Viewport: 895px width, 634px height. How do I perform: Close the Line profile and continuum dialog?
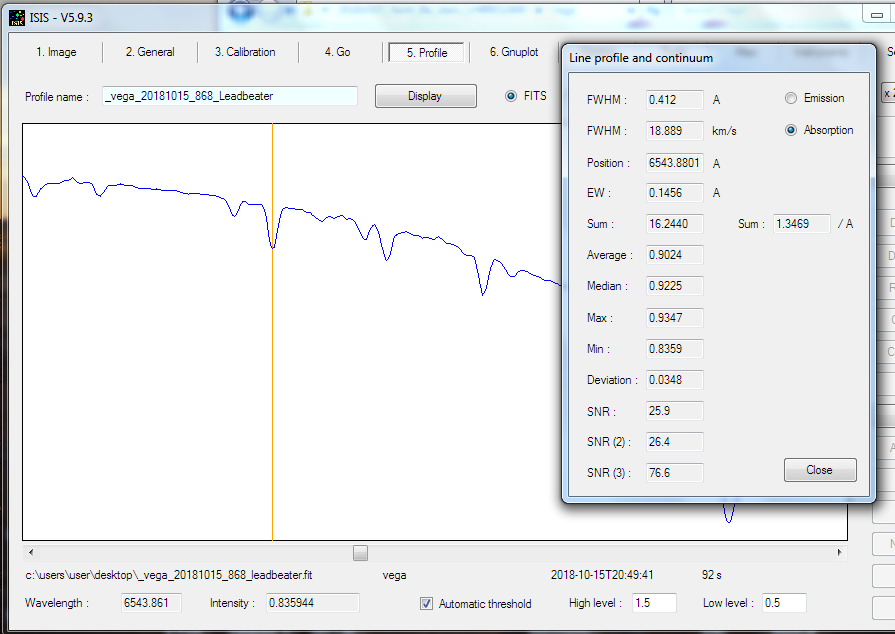[x=819, y=470]
